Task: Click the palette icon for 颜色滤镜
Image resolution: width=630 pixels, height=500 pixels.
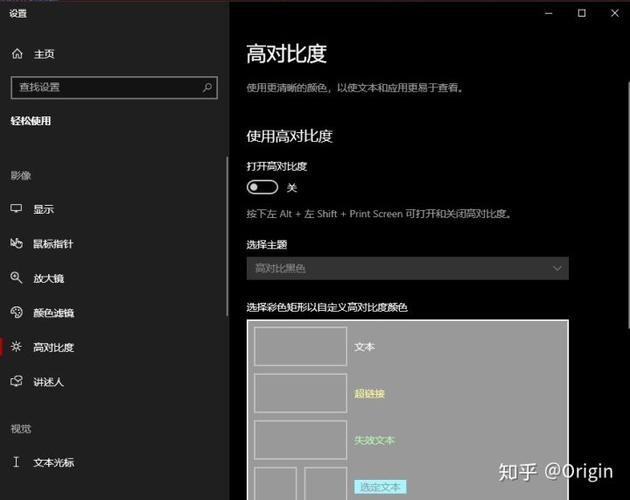Action: coord(16,312)
